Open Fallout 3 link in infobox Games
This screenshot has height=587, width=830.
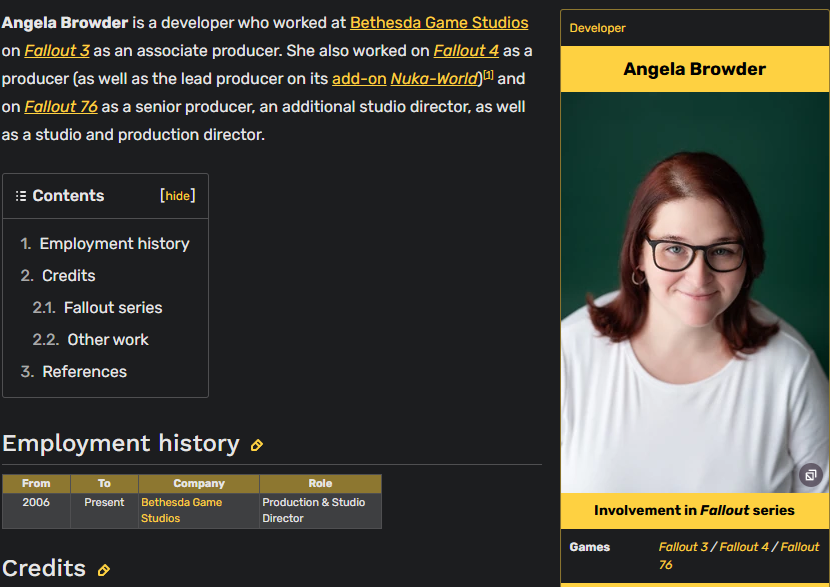click(x=683, y=547)
